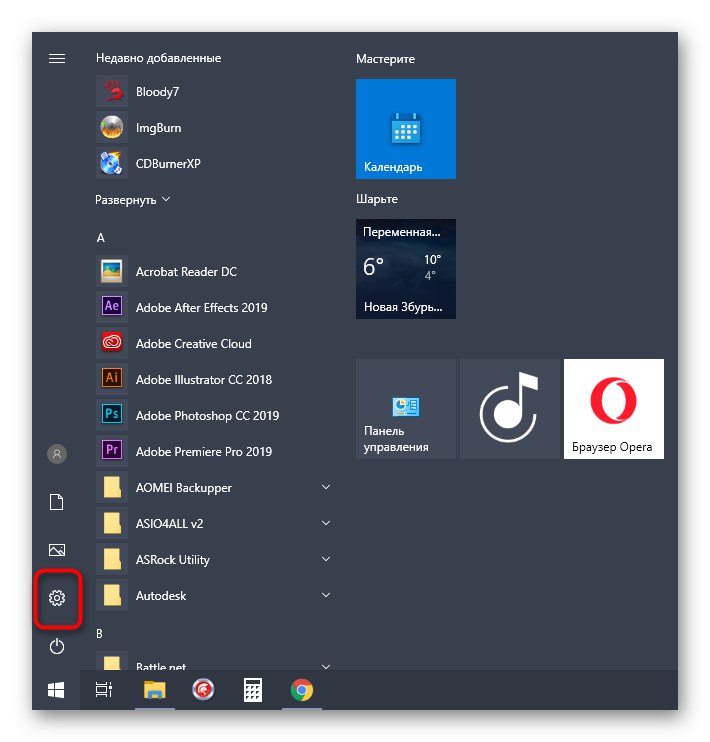
Task: Launch CDBurnerXP icon
Action: (x=112, y=163)
